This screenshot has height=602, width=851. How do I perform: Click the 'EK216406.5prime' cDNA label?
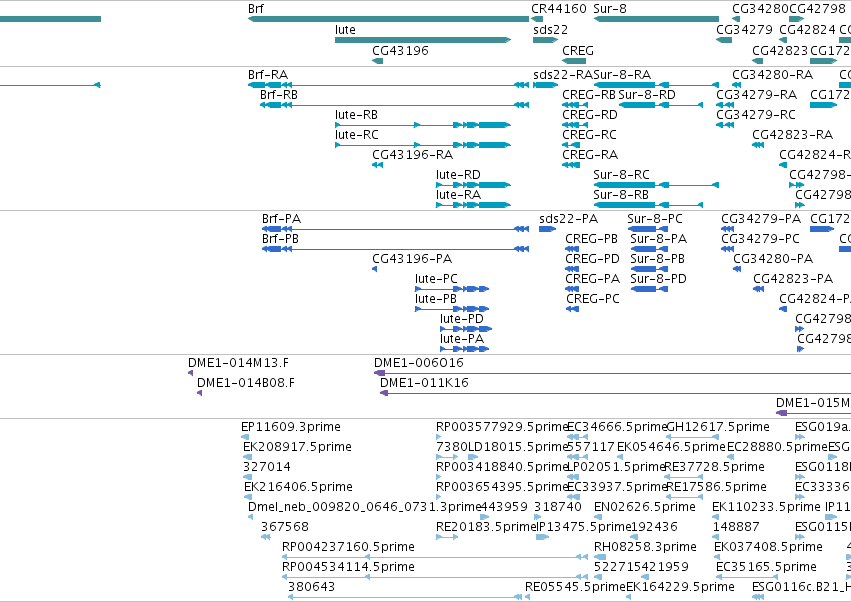point(298,487)
